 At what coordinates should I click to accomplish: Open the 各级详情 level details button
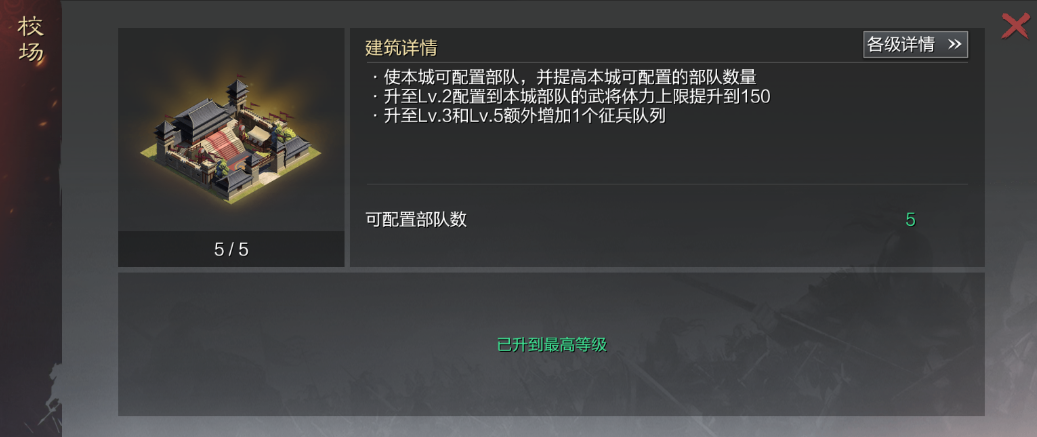point(915,44)
